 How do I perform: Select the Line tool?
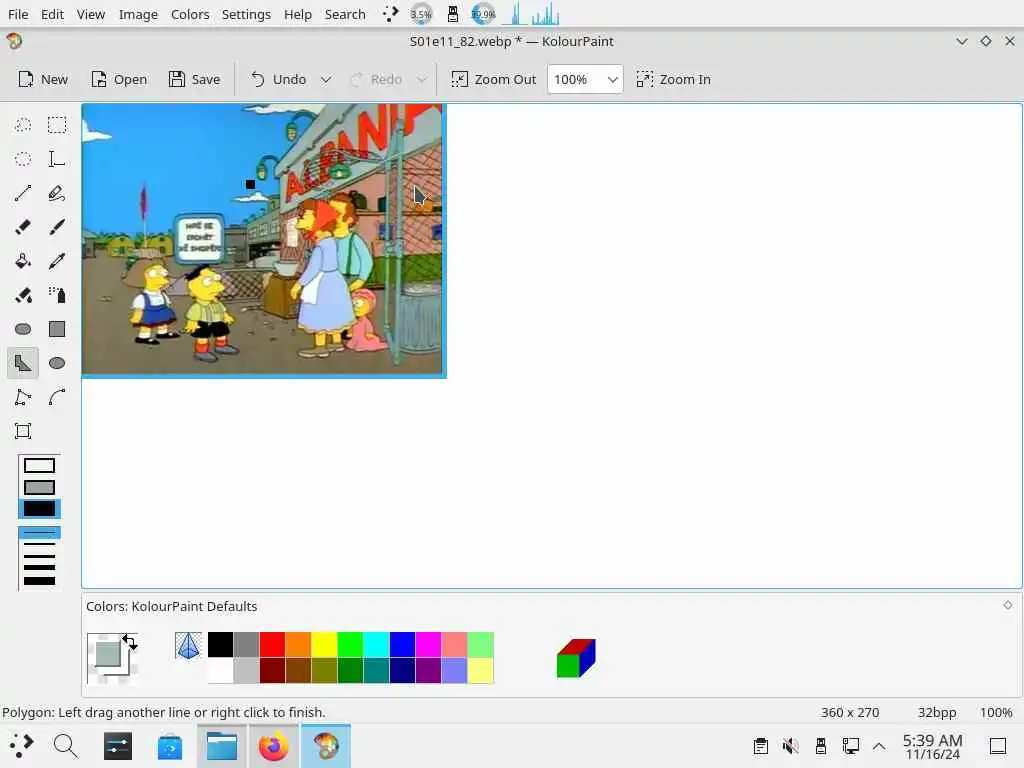[23, 193]
